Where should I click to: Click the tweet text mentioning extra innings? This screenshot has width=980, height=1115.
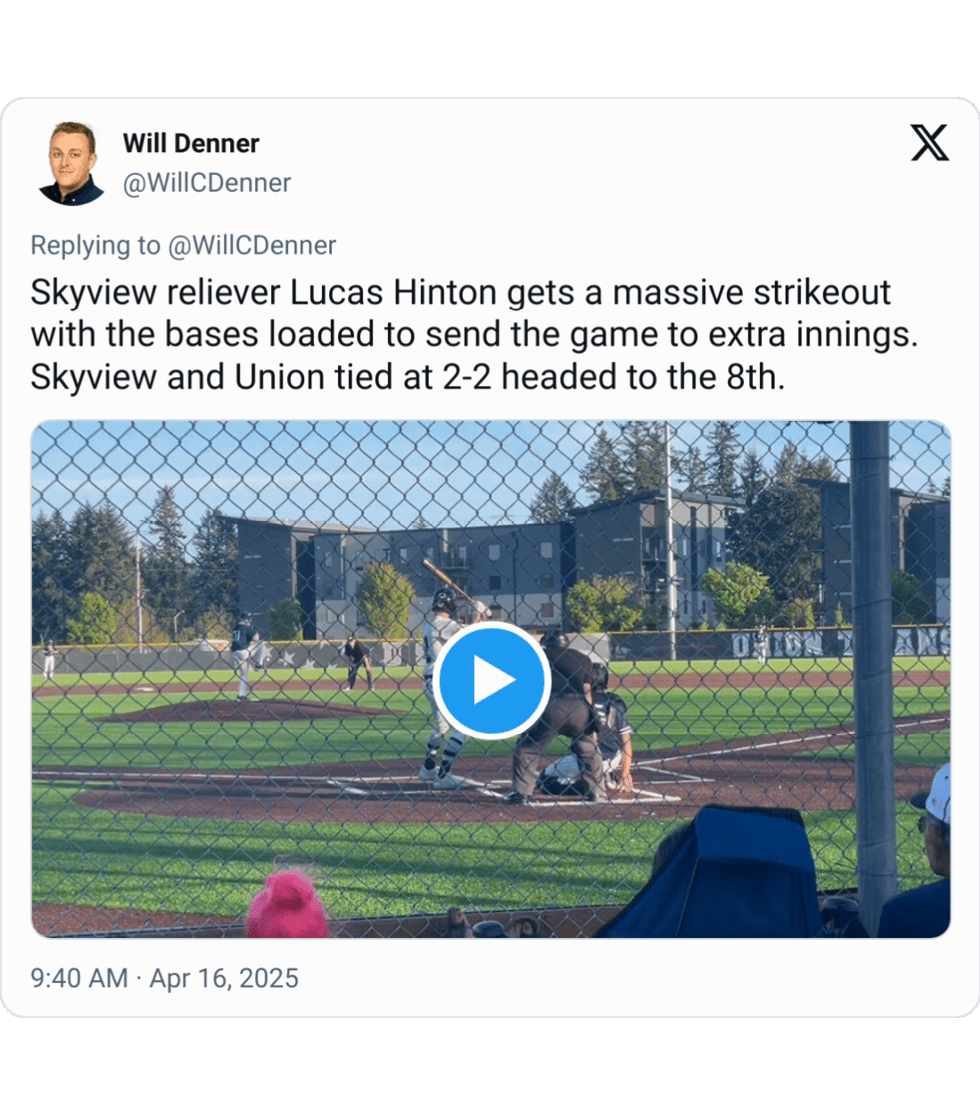(x=474, y=334)
